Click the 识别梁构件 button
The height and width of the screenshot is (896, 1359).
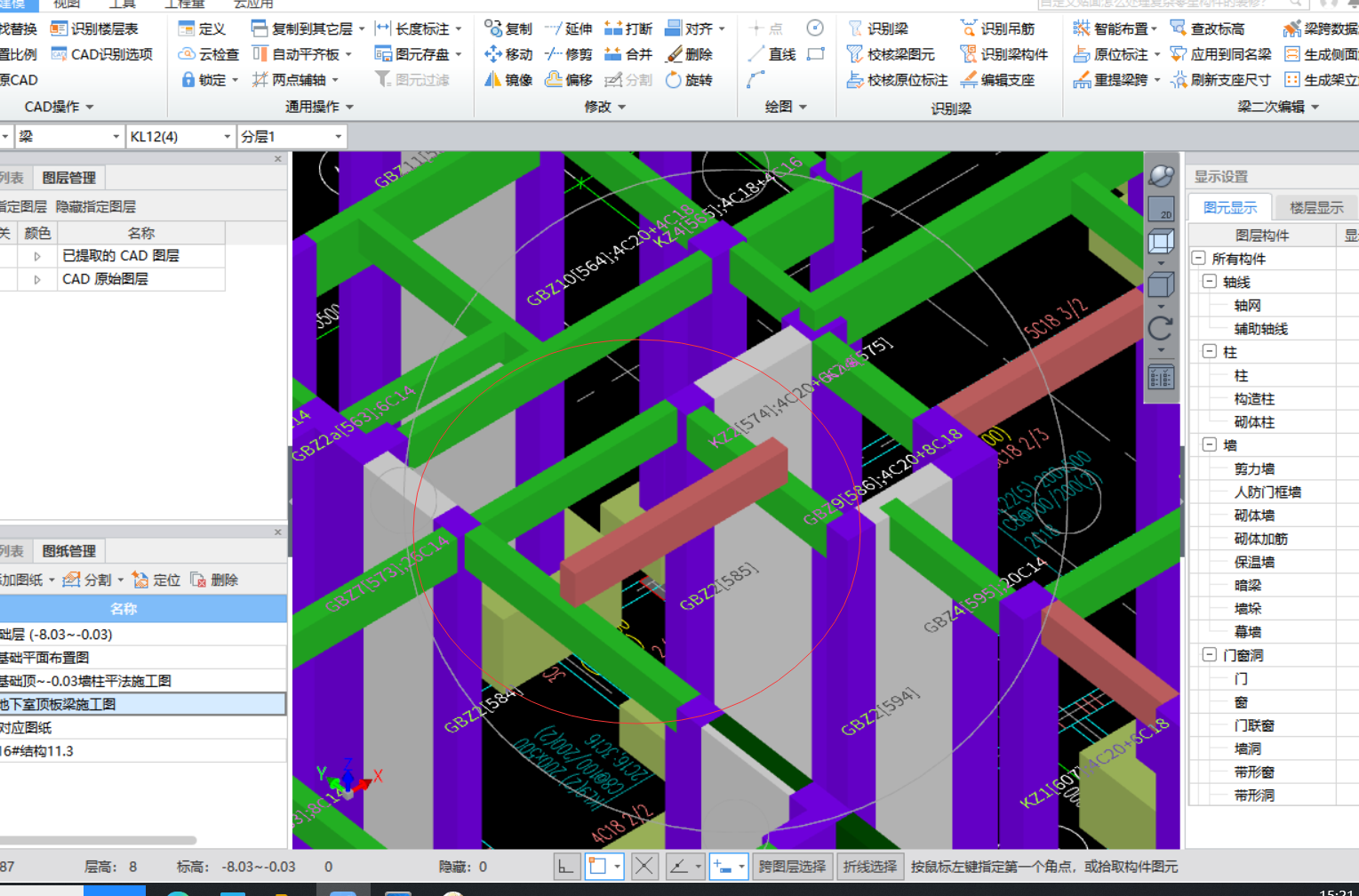[x=1004, y=54]
